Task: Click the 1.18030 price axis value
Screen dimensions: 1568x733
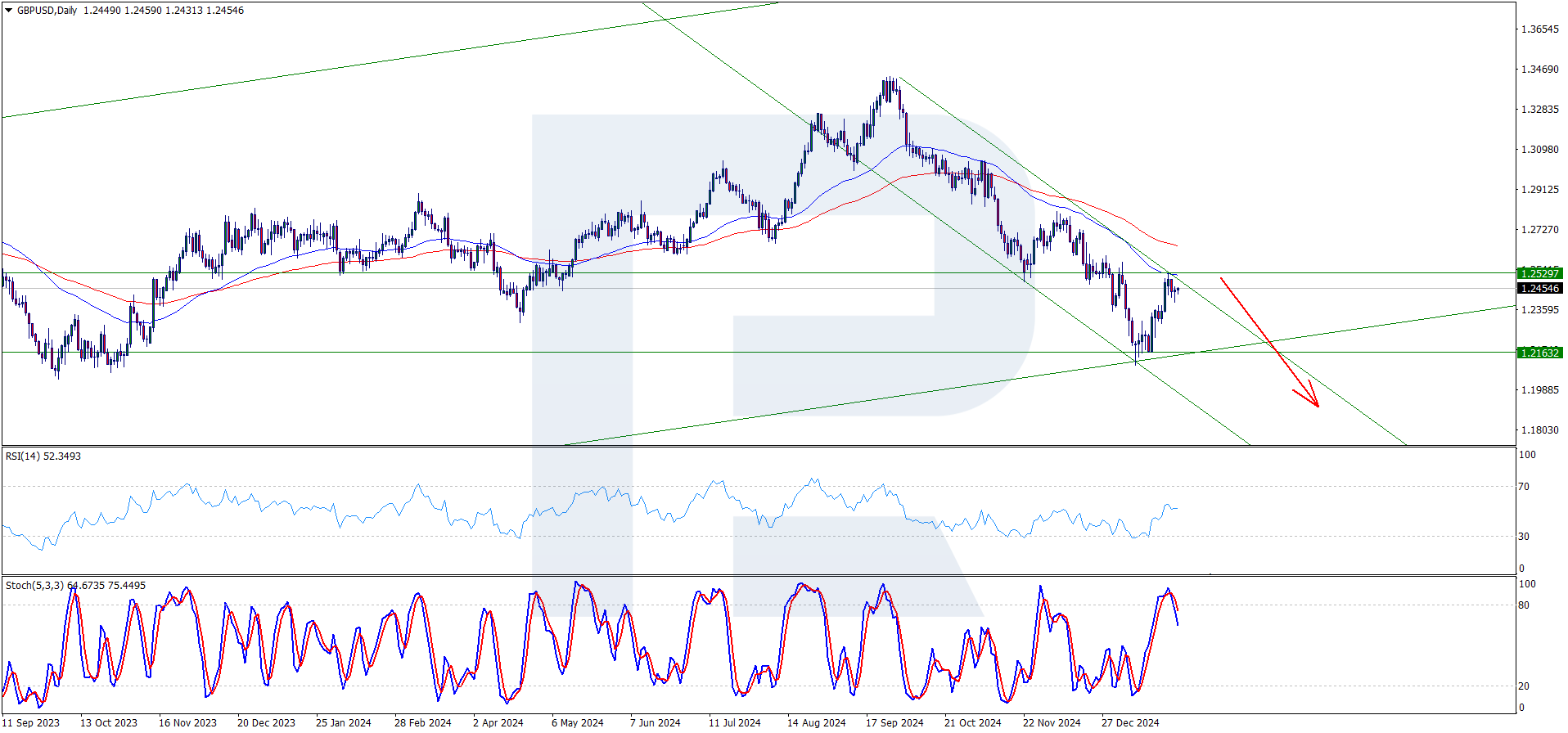Action: (1539, 430)
